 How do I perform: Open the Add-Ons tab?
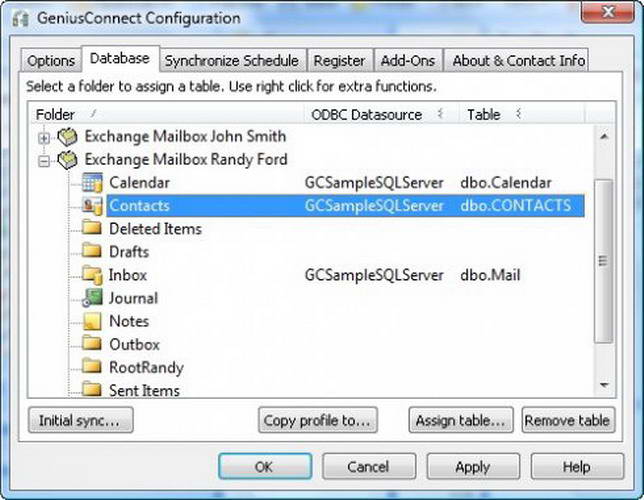407,61
